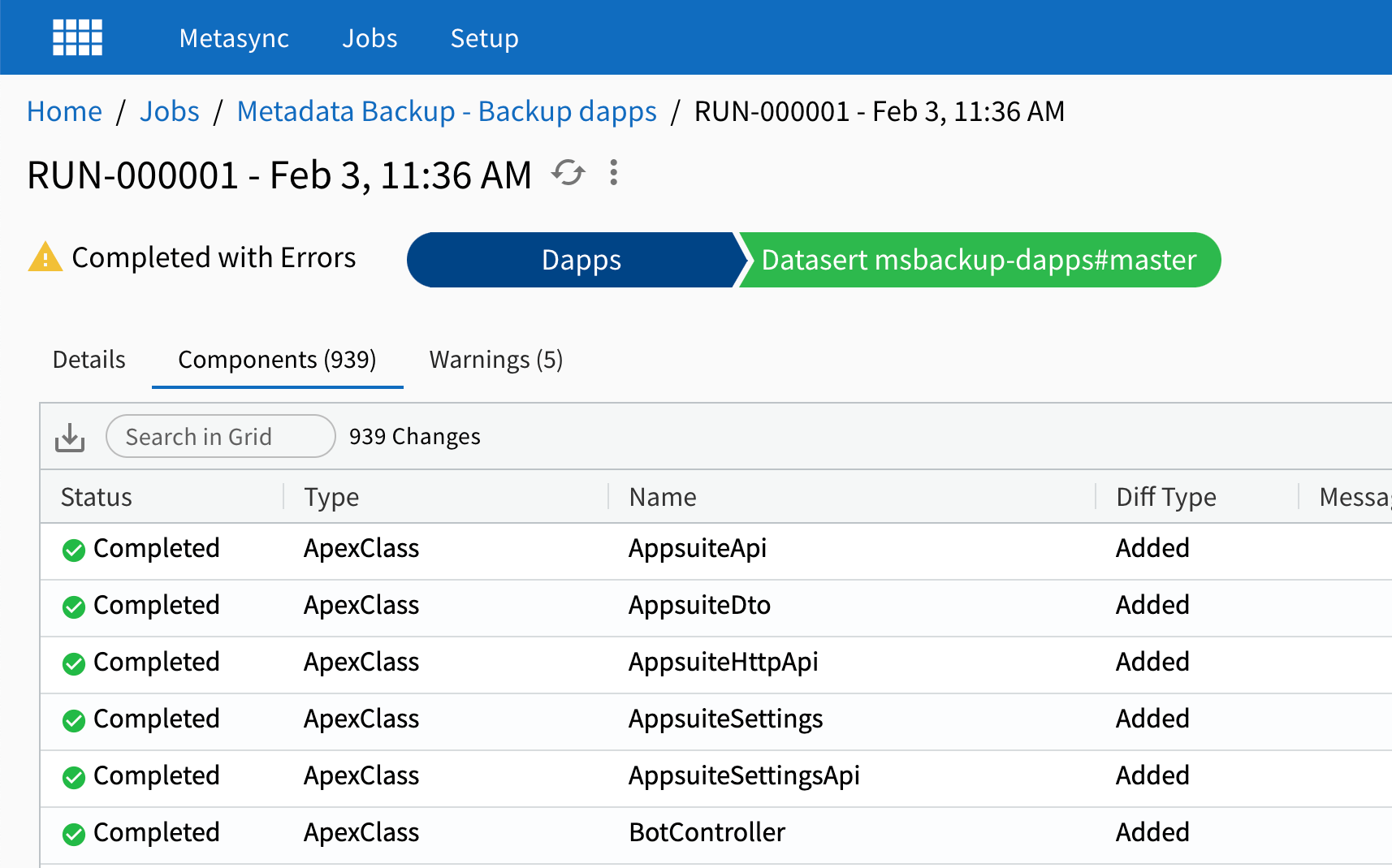Click ApexClass type in AppsuiteApi row
Viewport: 1392px width, 868px height.
(361, 548)
